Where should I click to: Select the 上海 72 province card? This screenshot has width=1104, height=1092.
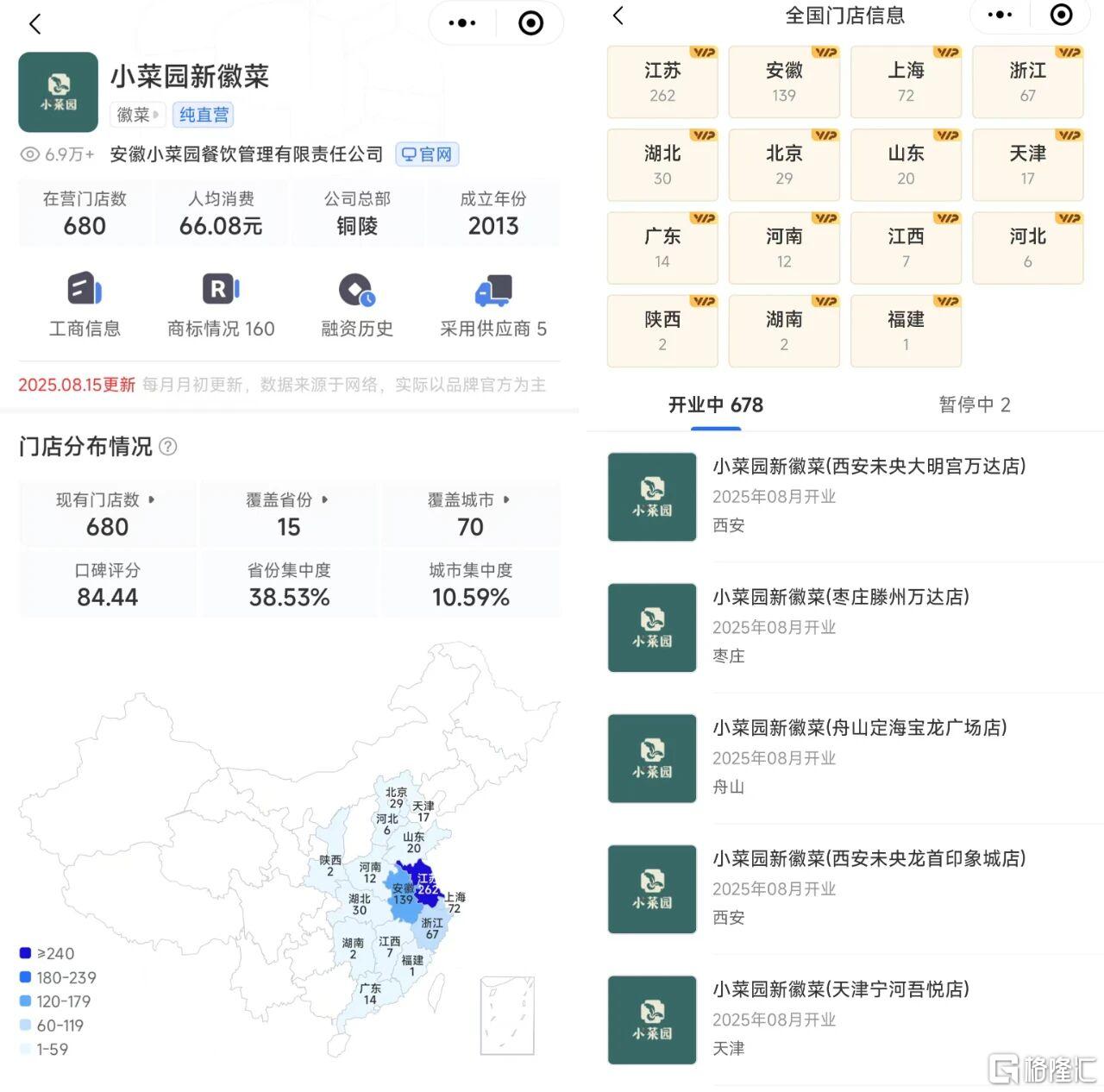tap(906, 82)
